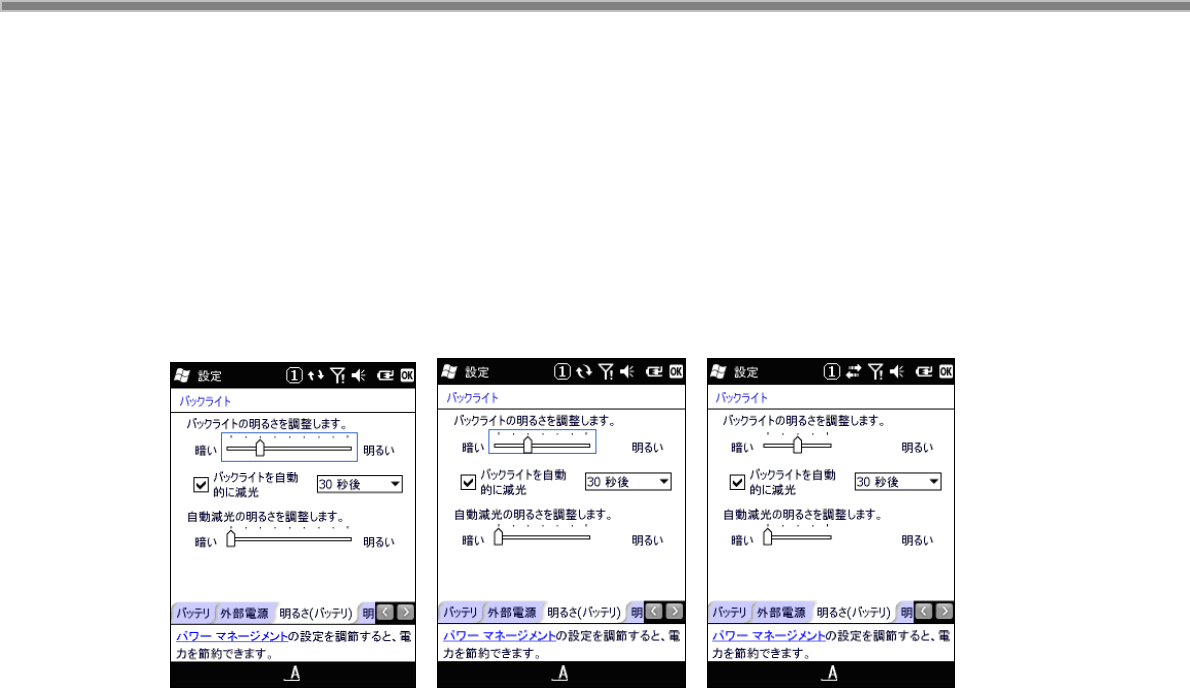Click tab strip left arrow in right screenshot
This screenshot has height=688, width=1190.
(924, 611)
